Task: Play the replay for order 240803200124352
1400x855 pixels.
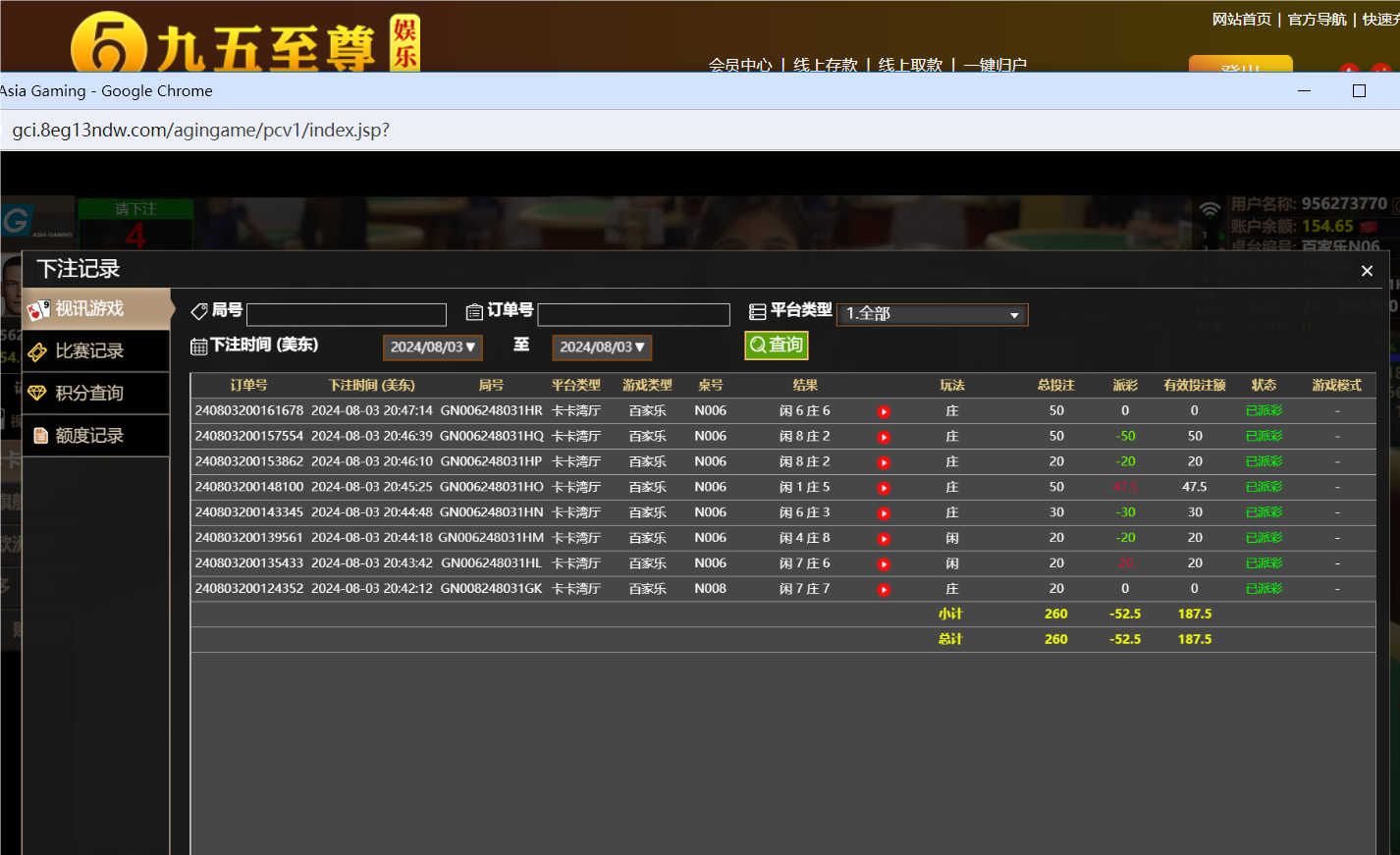Action: pyautogui.click(x=883, y=588)
